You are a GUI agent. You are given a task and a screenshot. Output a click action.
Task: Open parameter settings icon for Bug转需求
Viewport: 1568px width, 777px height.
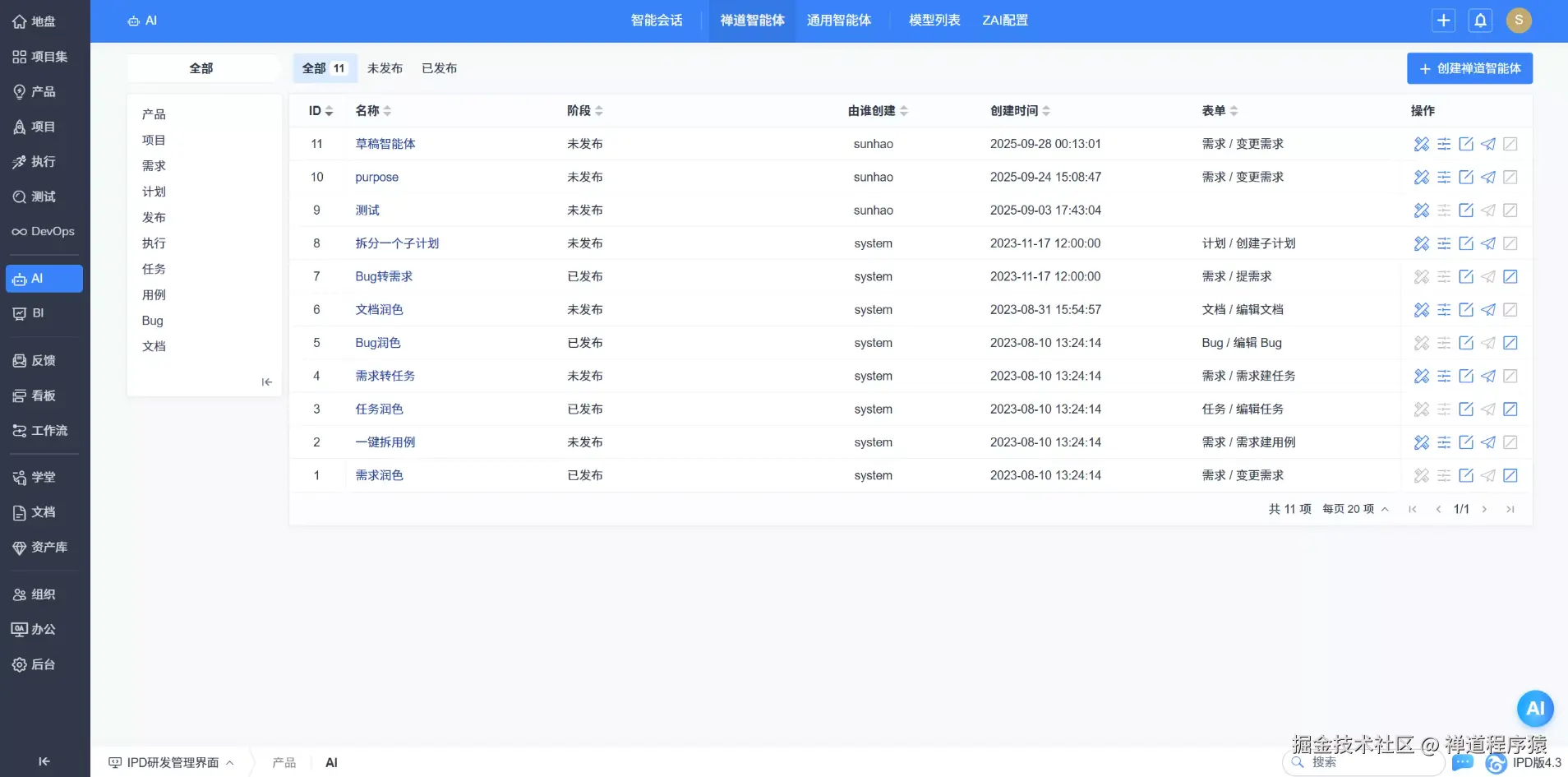[1444, 276]
